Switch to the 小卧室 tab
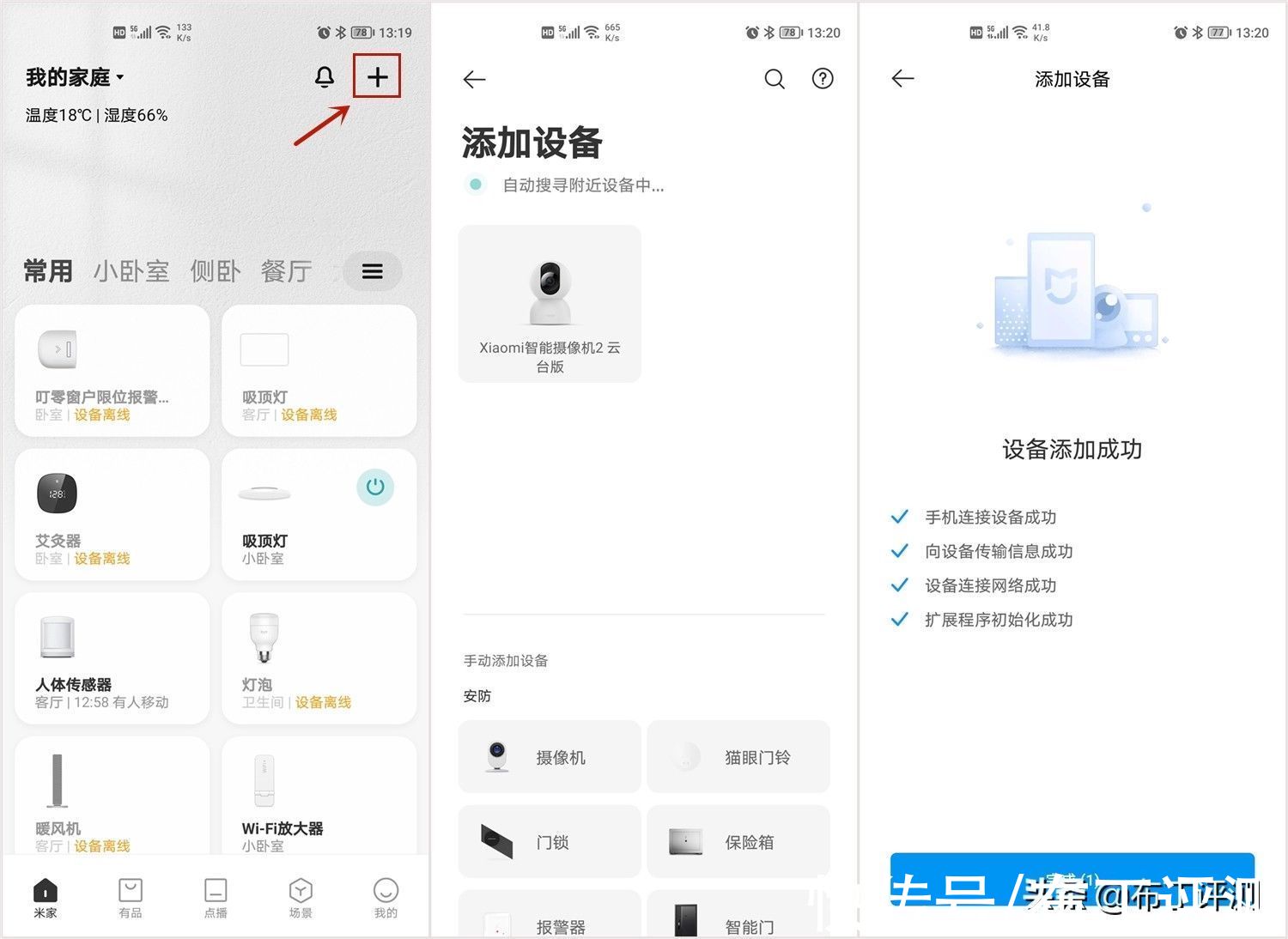Viewport: 1288px width, 939px height. coord(131,271)
